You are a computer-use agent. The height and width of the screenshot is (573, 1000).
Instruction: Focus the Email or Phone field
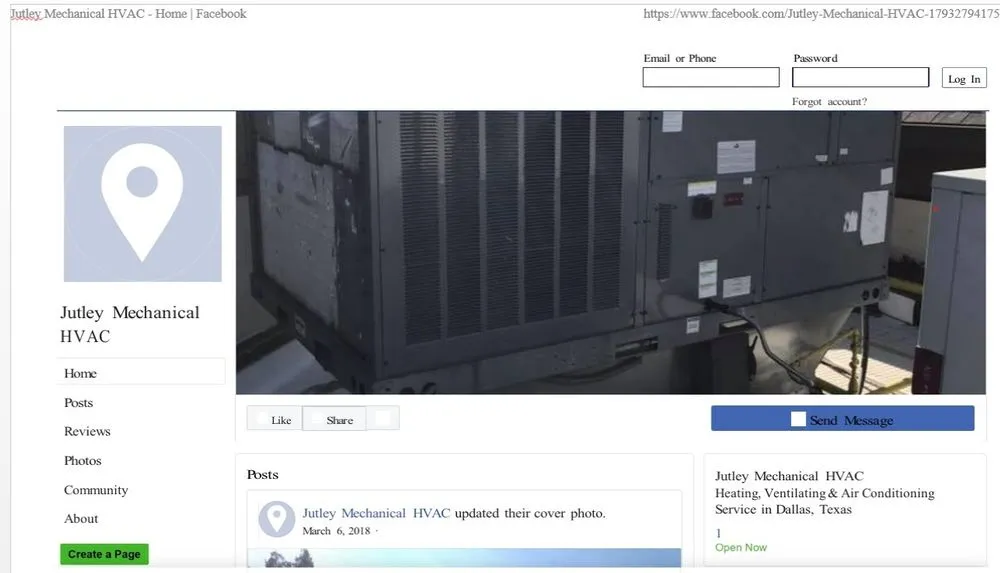click(711, 78)
